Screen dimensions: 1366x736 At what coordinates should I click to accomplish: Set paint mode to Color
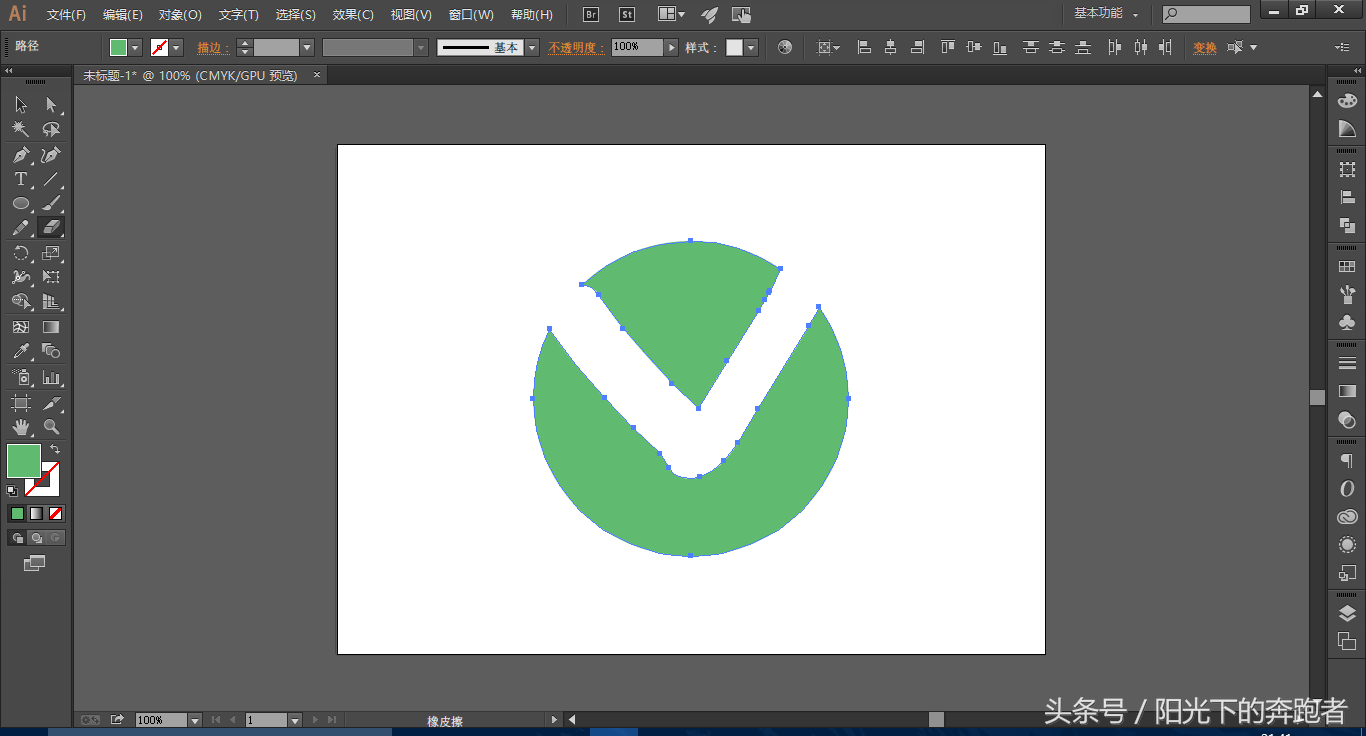[17, 513]
